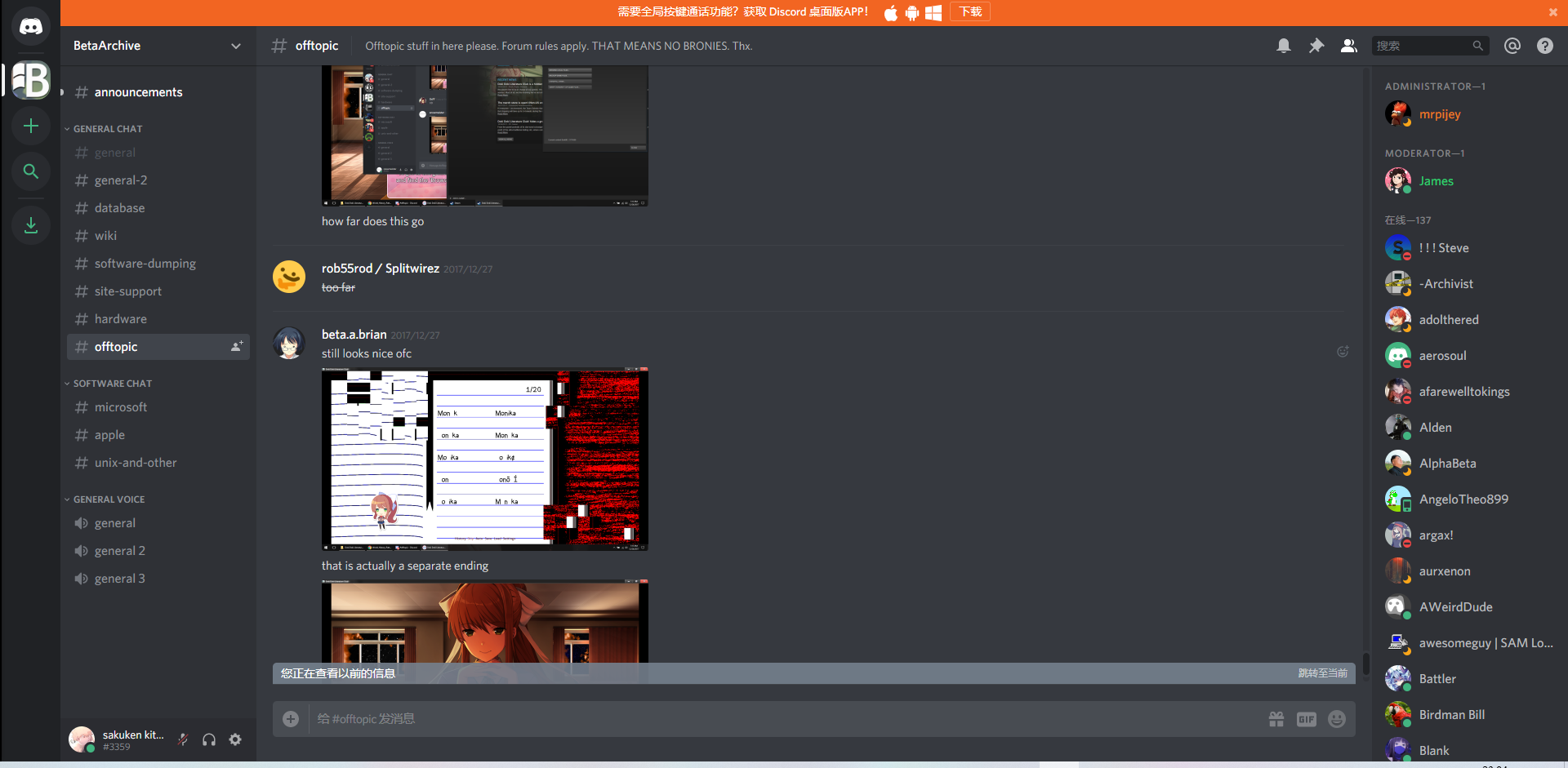Open the desktop screenshot image at top
This screenshot has height=768, width=1568.
coord(485,136)
